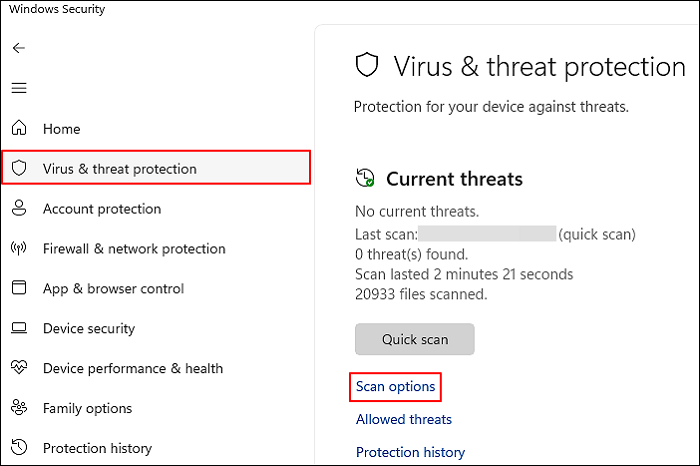Viewport: 700px width, 466px height.
Task: Open App & browser control page
Action: pyautogui.click(x=113, y=289)
